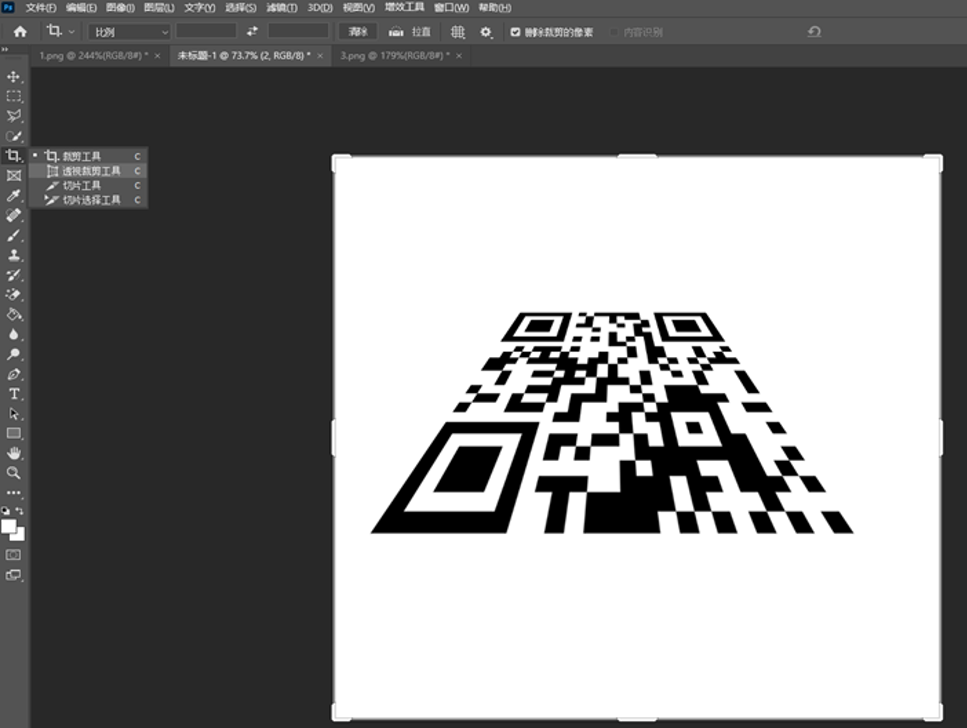Switch to the 3.png document tab
Viewport: 967px width, 728px height.
tap(395, 56)
